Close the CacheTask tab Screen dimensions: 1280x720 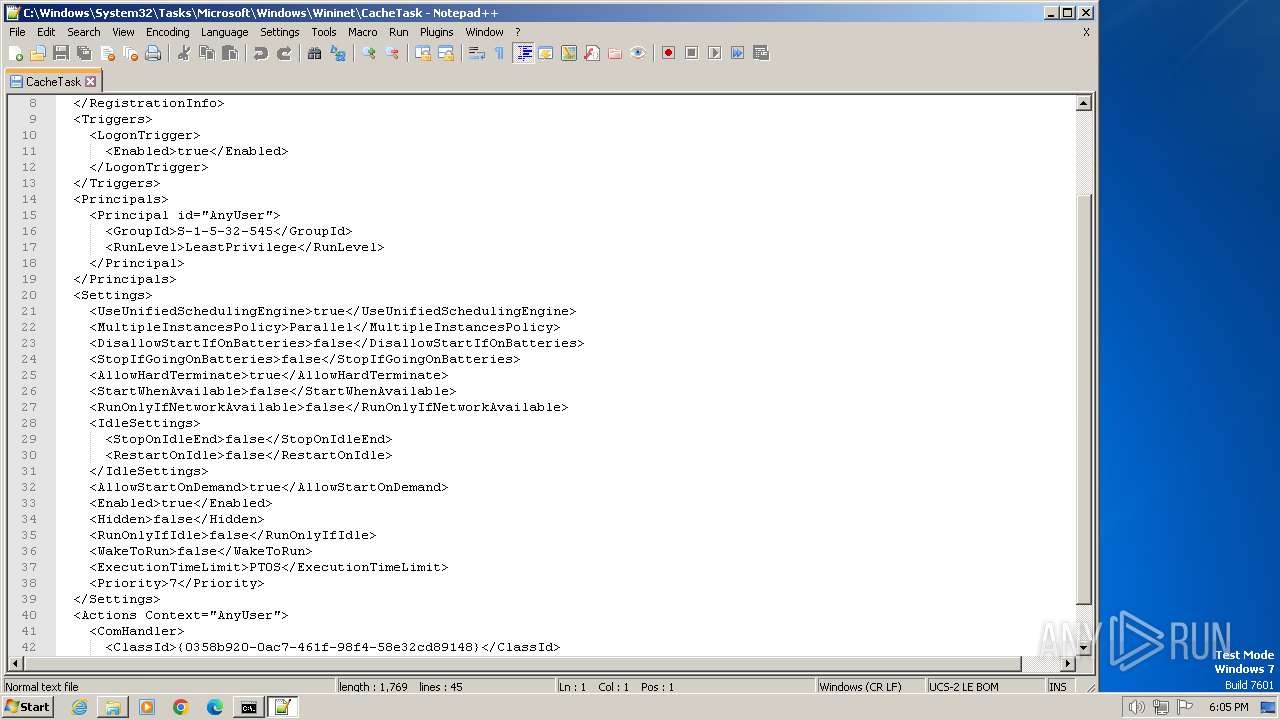[x=90, y=82]
